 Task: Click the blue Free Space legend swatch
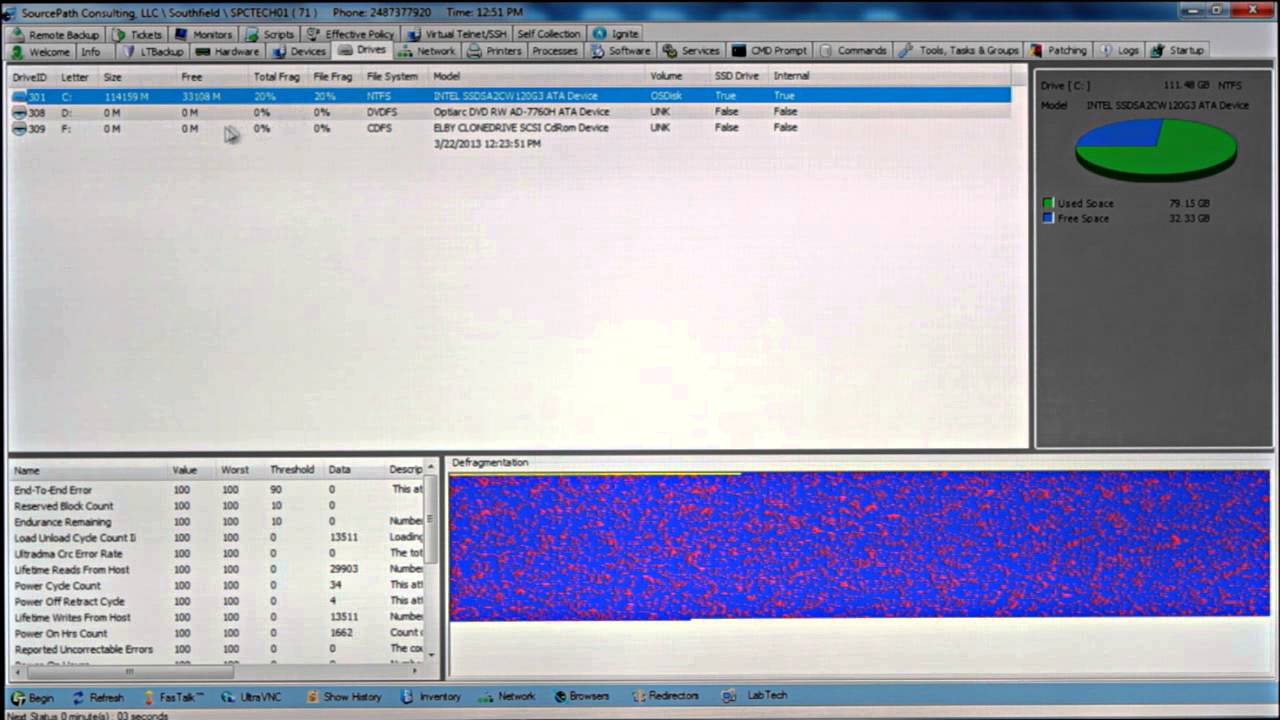(x=1048, y=218)
